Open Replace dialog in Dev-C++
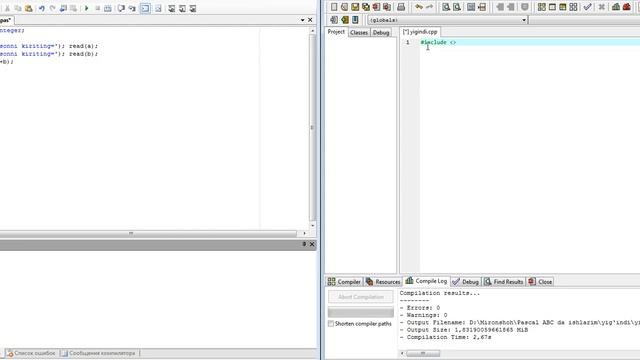This screenshot has width=640, height=360. click(x=457, y=7)
